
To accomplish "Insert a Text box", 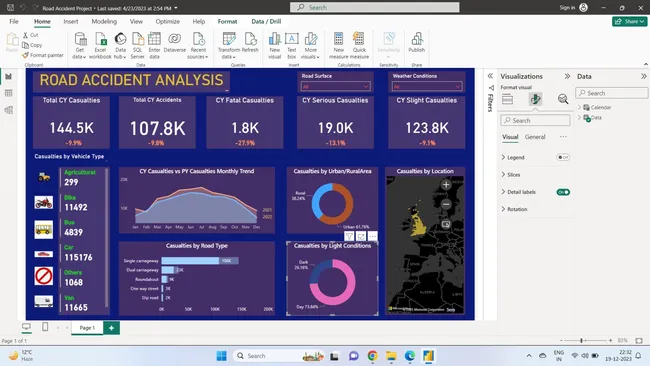I will pos(291,46).
